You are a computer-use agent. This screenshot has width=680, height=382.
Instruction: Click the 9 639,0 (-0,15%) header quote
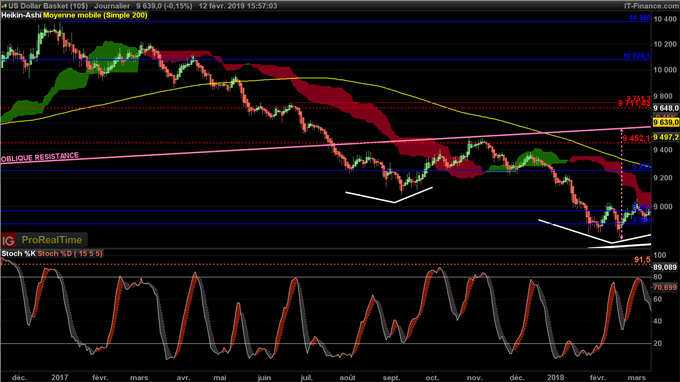pyautogui.click(x=164, y=6)
